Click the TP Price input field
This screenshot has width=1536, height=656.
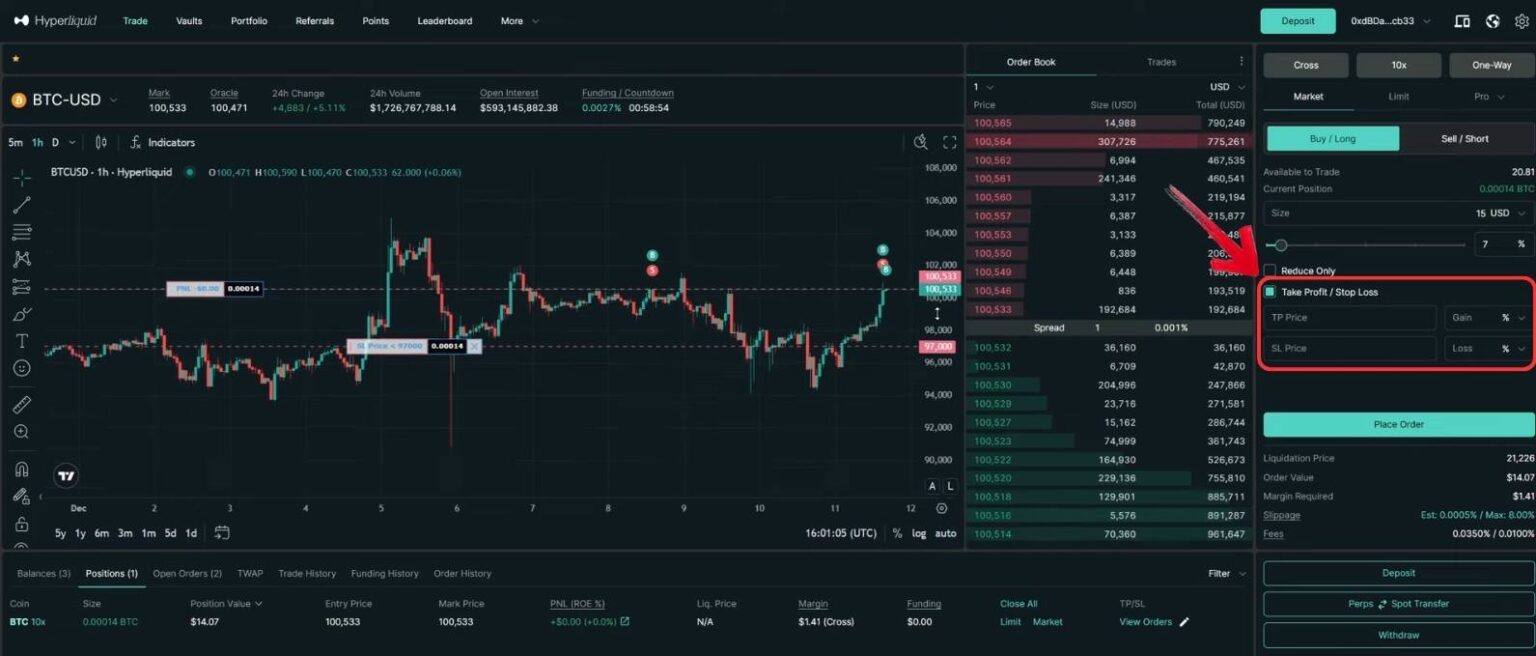1348,317
